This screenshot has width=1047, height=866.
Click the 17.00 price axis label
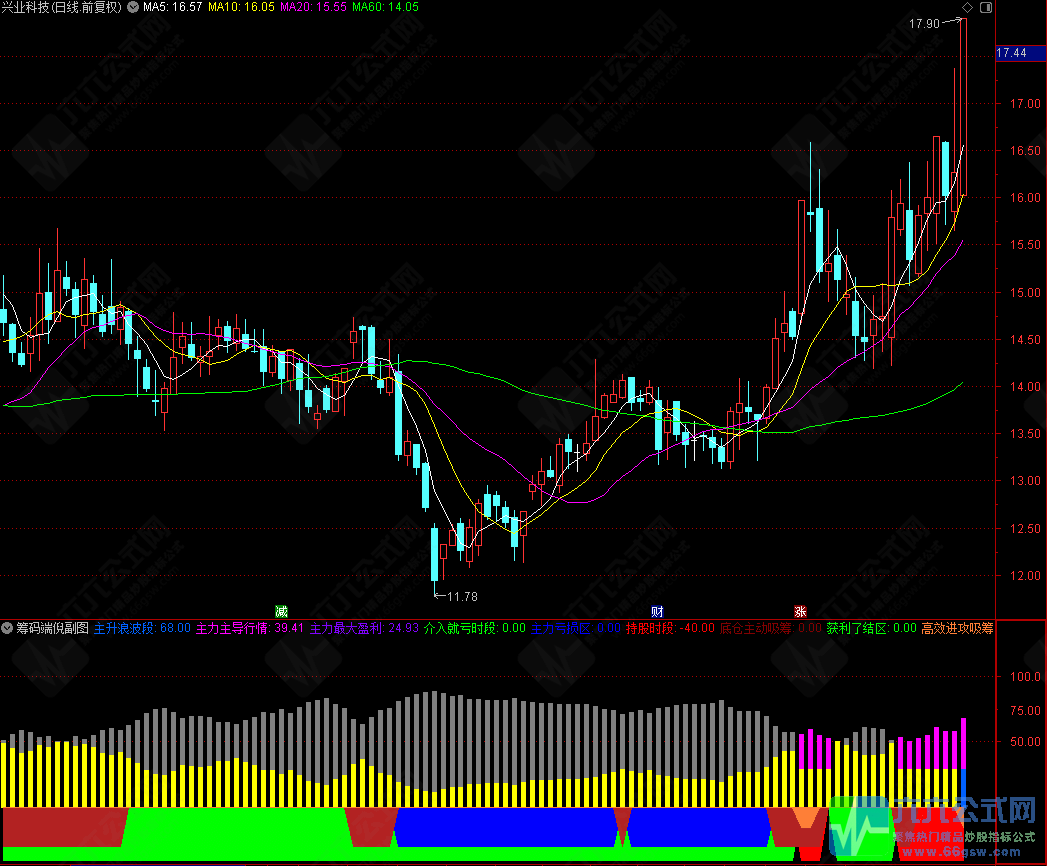click(1025, 103)
